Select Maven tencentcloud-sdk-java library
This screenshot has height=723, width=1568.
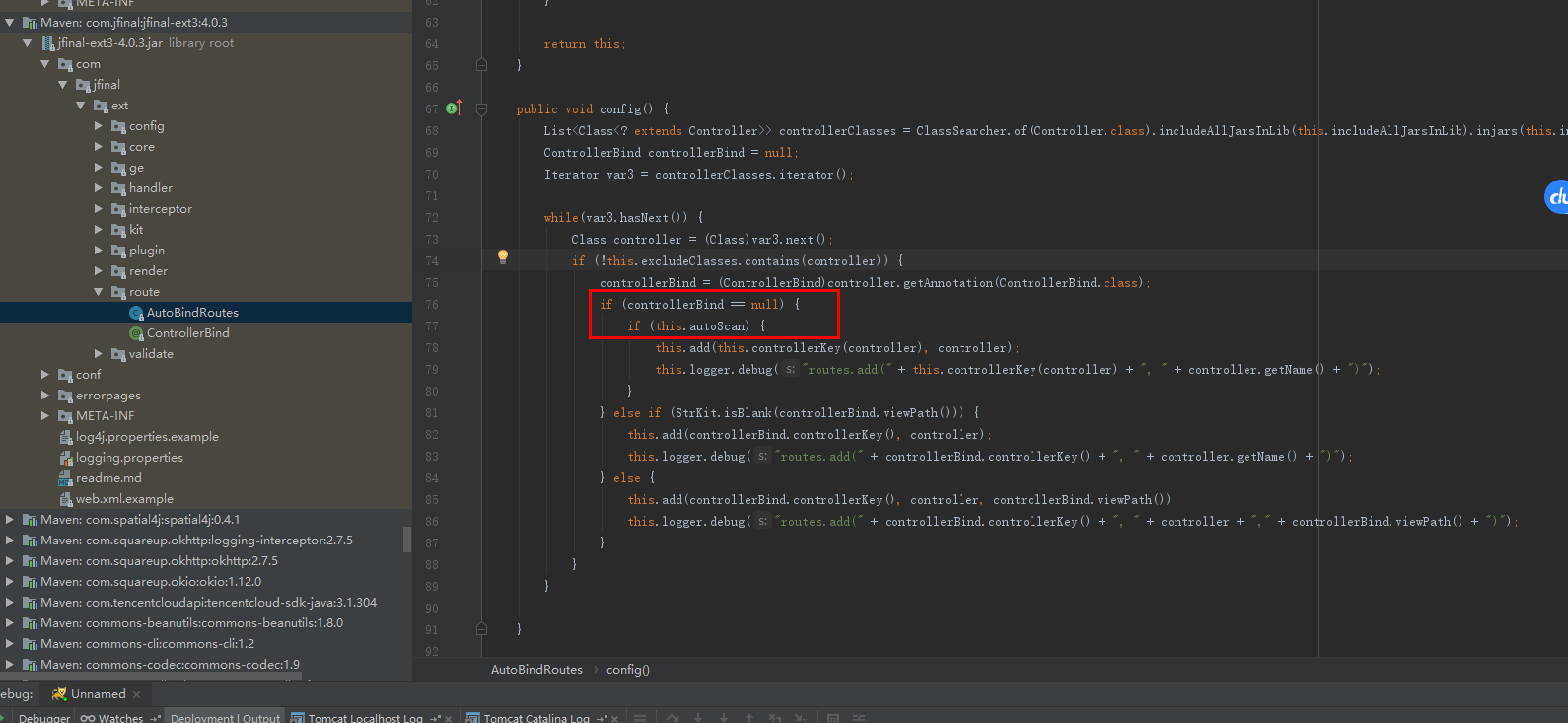[x=208, y=603]
